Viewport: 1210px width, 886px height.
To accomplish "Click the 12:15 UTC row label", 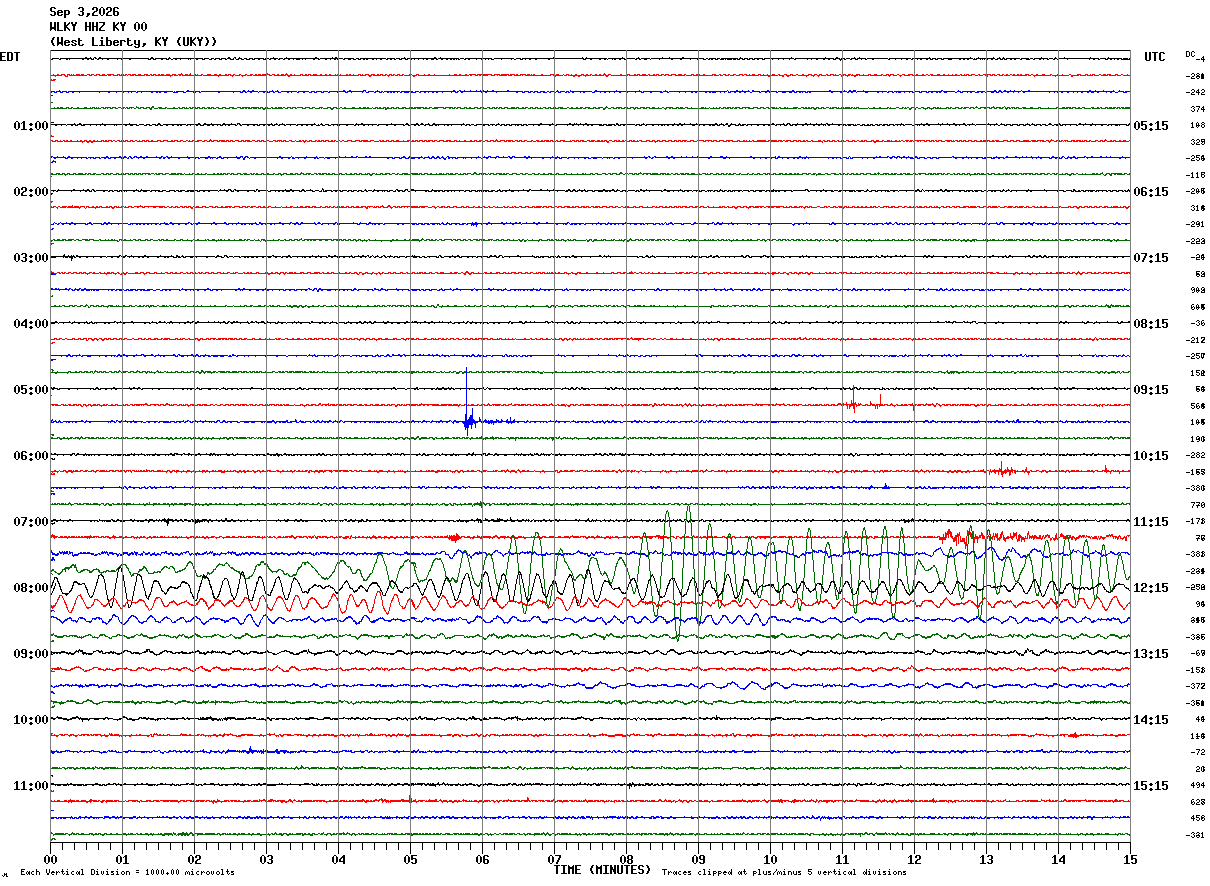I will (1151, 588).
